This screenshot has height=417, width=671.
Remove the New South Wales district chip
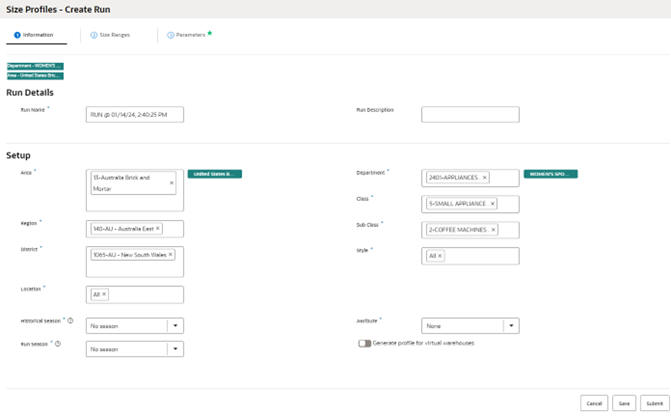click(170, 254)
